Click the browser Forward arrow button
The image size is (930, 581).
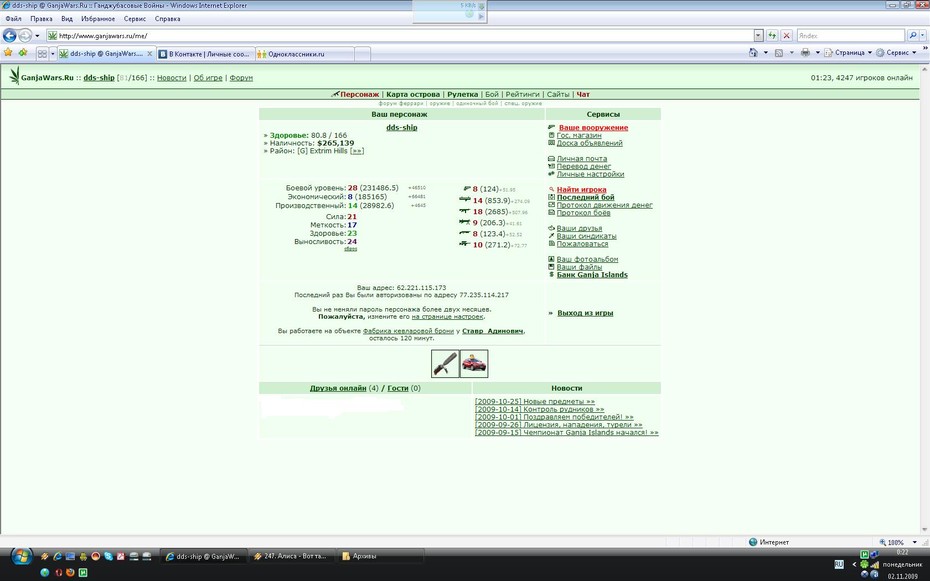pos(25,36)
